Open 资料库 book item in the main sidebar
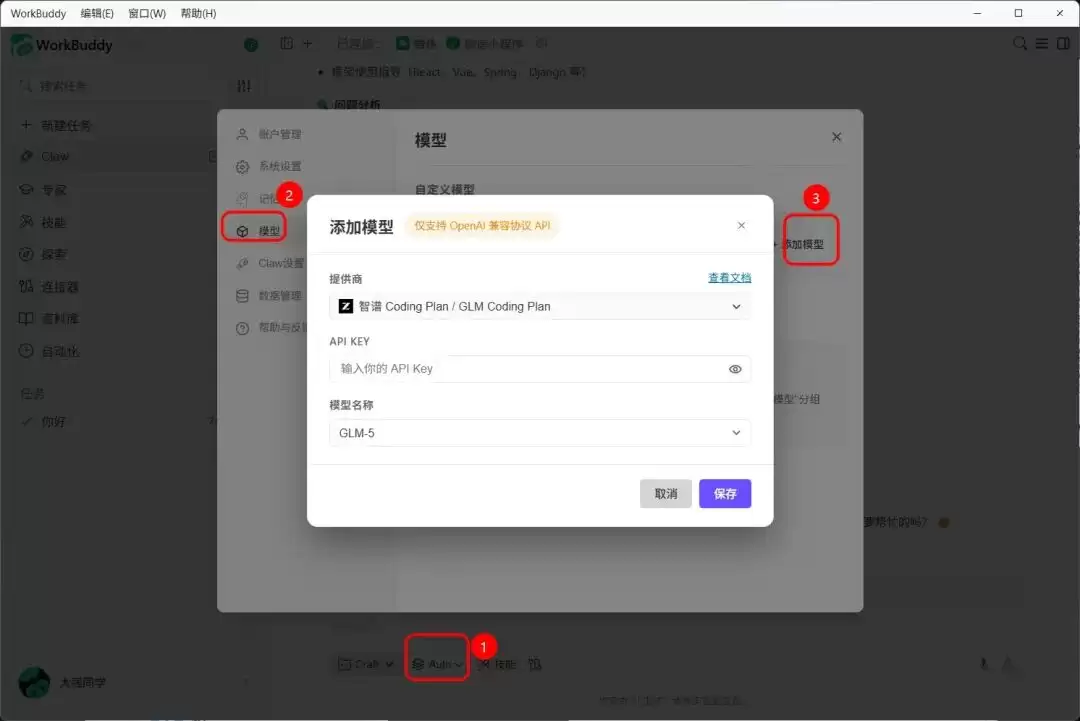The image size is (1080, 721). (49, 318)
